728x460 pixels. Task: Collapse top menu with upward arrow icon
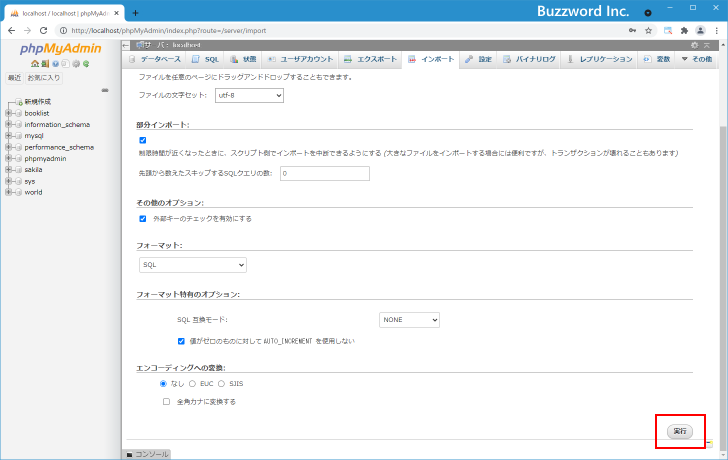(x=707, y=45)
